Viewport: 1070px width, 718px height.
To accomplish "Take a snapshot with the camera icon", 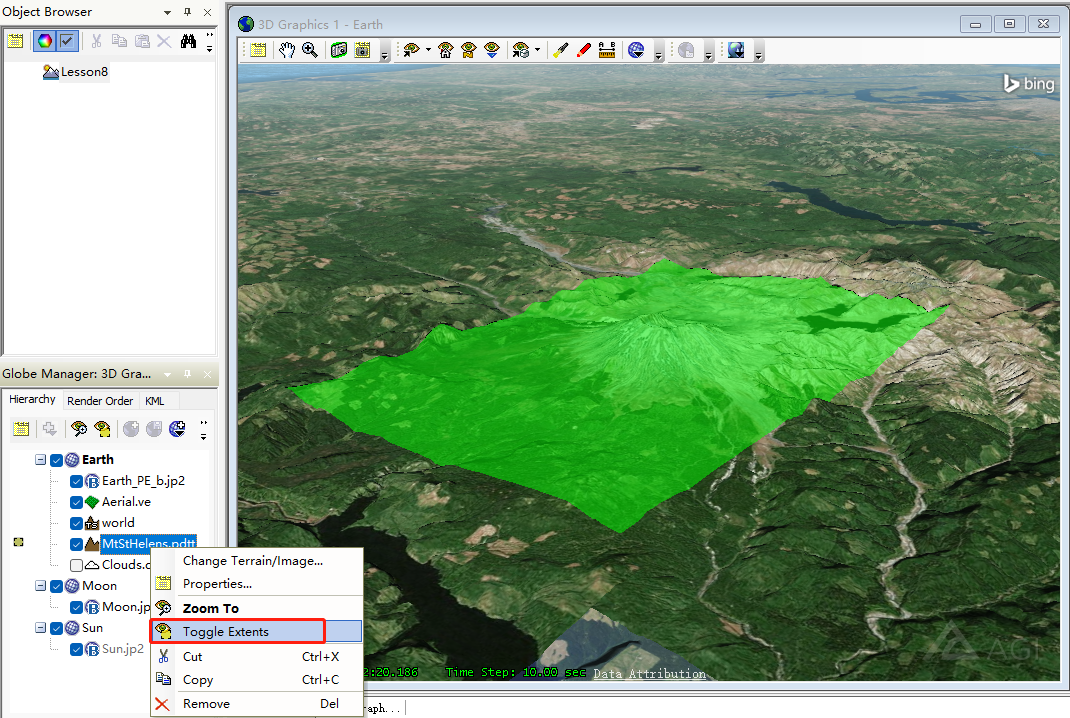I will (x=338, y=50).
